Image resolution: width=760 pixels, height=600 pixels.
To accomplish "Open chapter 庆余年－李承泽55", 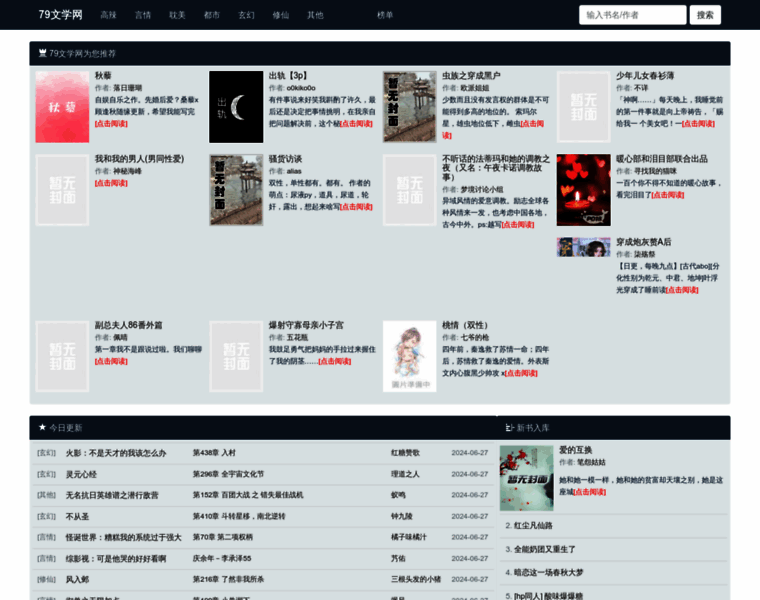I will pyautogui.click(x=222, y=558).
